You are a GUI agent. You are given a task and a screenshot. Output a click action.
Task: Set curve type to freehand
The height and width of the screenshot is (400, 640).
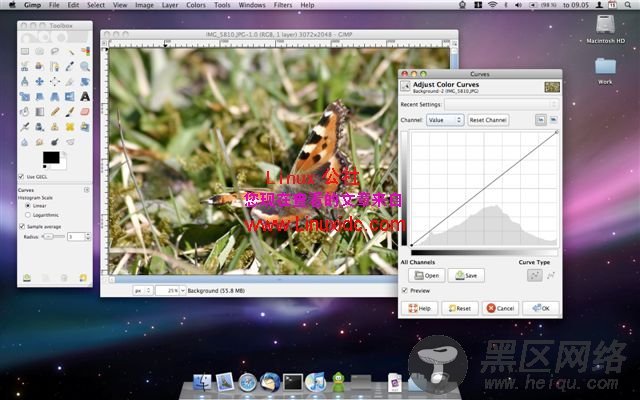pyautogui.click(x=551, y=275)
